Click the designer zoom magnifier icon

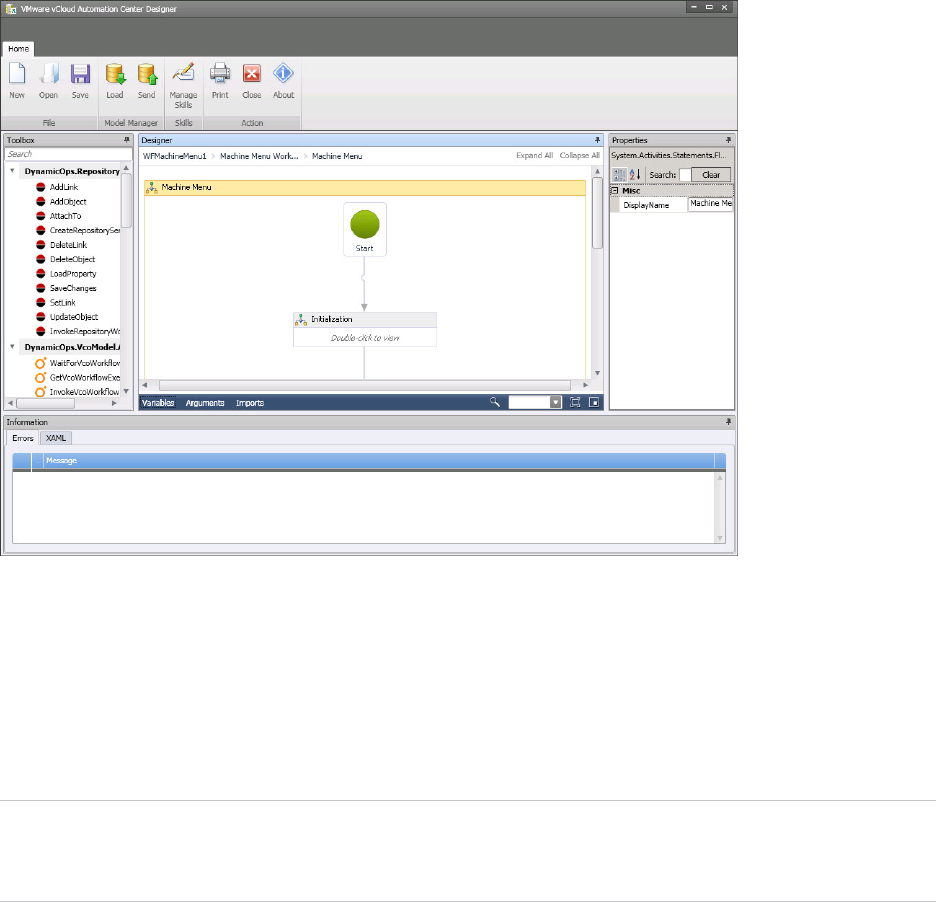tap(495, 402)
